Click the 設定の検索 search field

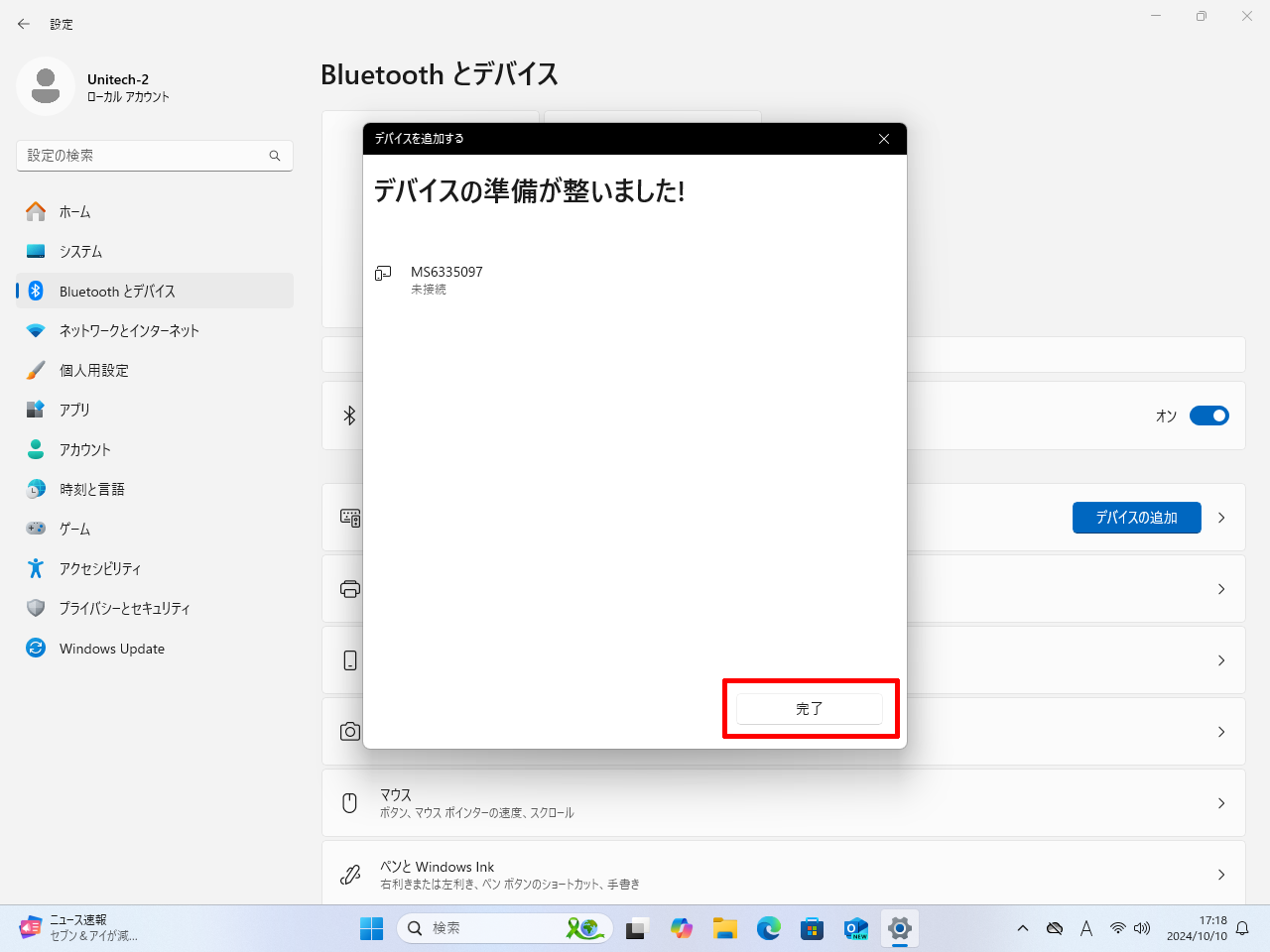point(144,156)
